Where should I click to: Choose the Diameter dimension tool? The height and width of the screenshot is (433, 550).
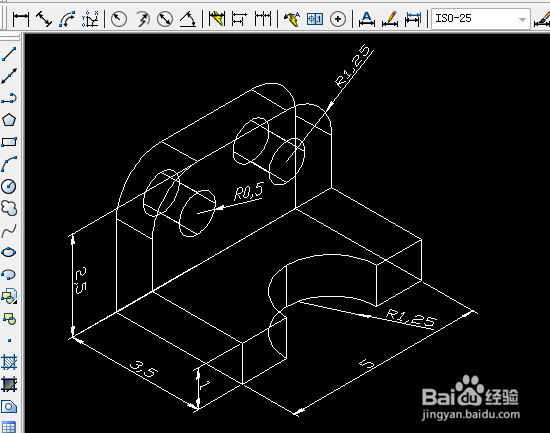(165, 19)
